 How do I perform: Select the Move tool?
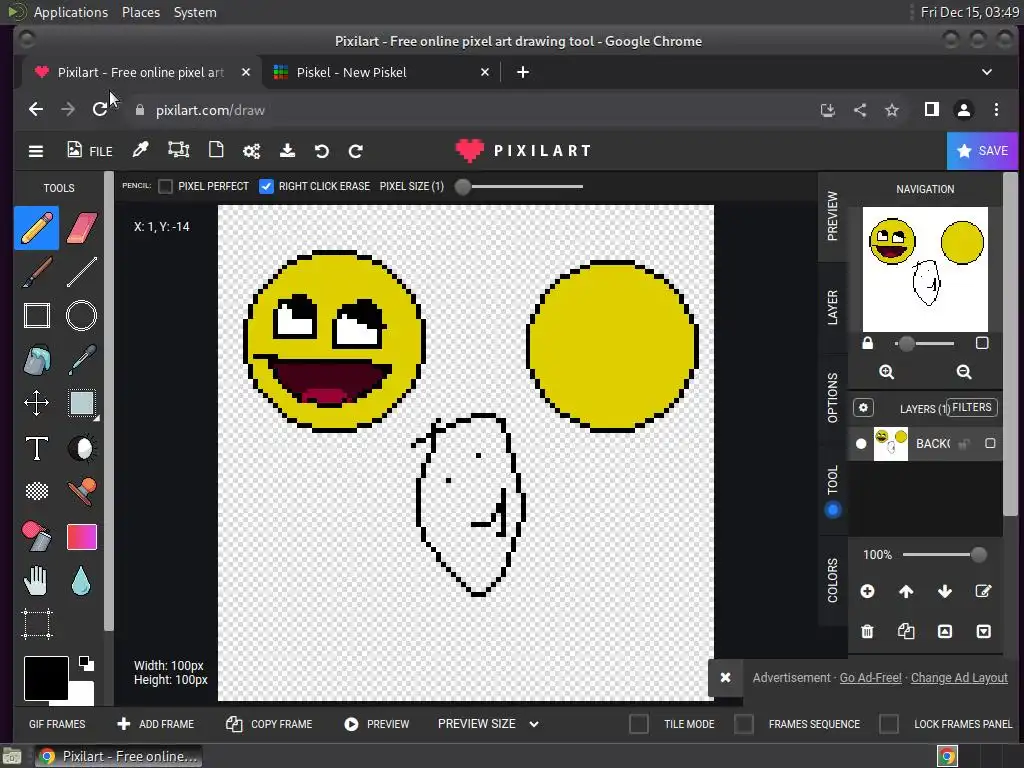click(37, 403)
